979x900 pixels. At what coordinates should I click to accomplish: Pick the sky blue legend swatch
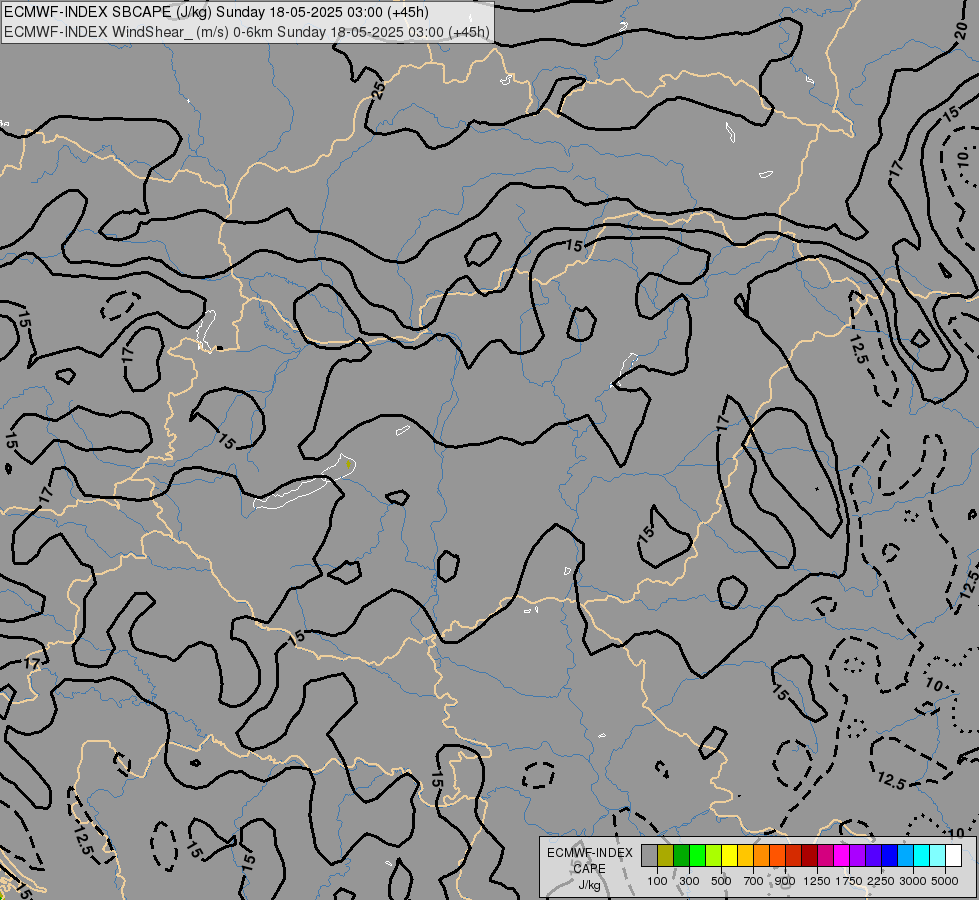(x=905, y=855)
